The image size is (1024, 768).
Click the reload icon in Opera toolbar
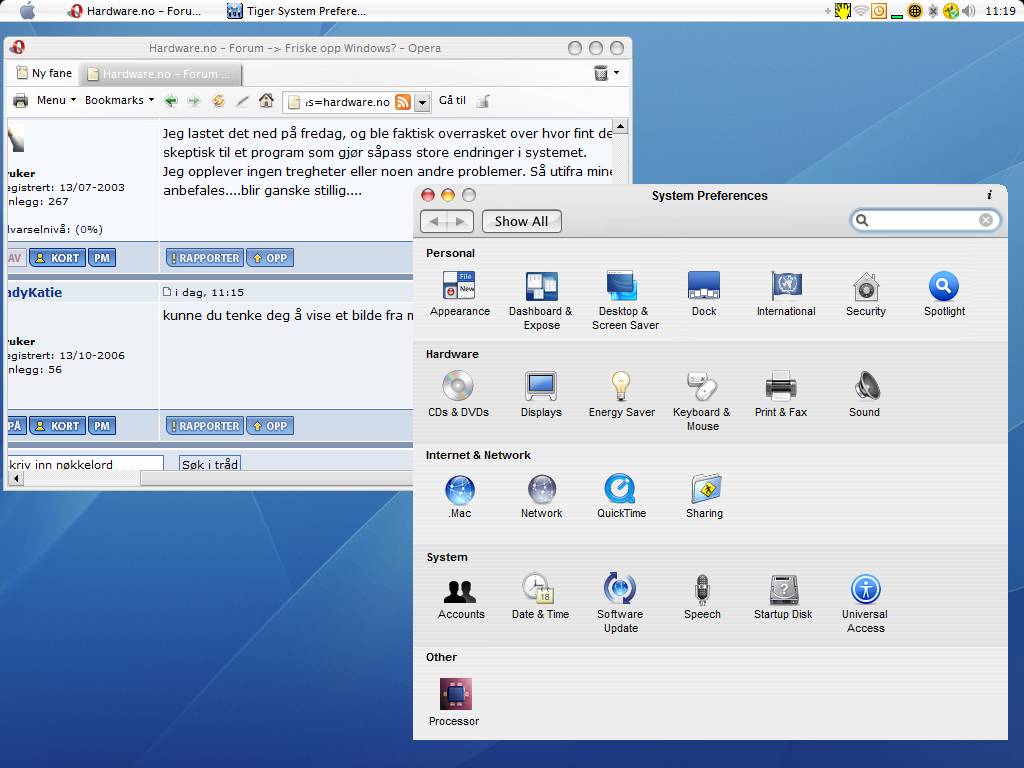click(x=218, y=101)
